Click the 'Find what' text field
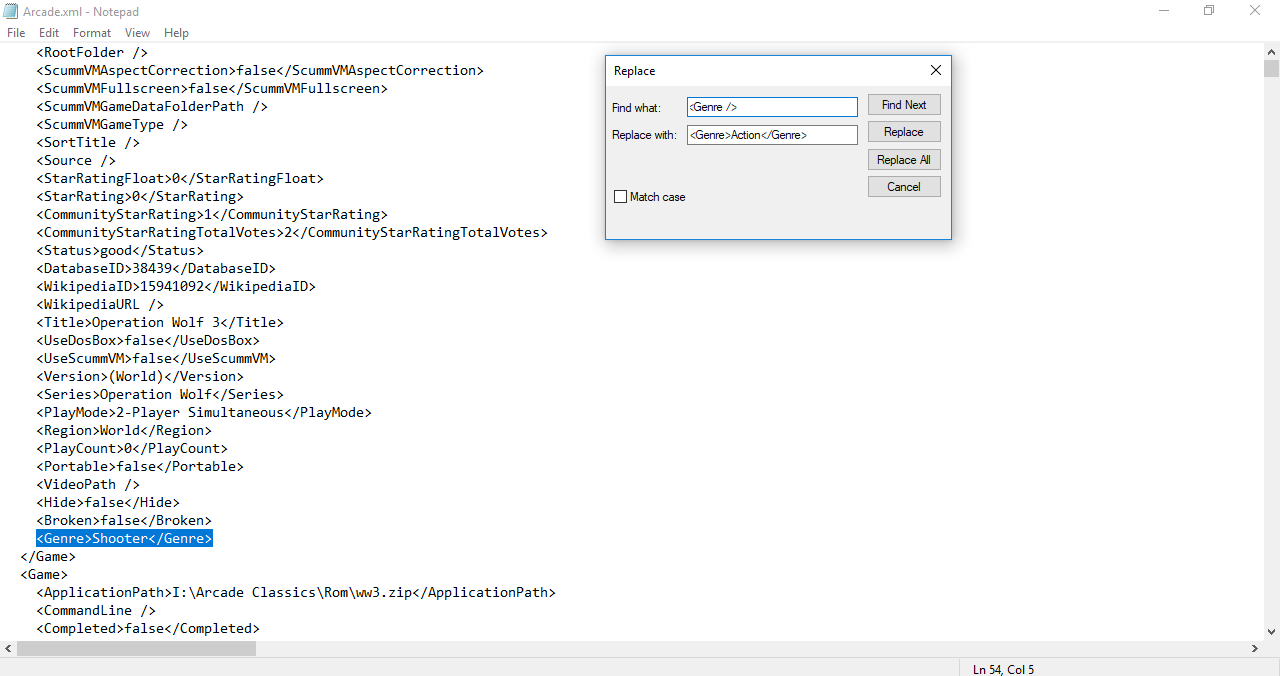Screen dimensions: 1280x676 tap(771, 107)
